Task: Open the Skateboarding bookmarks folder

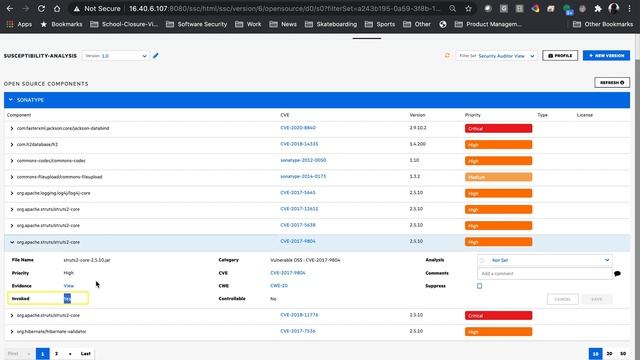Action: click(x=331, y=24)
